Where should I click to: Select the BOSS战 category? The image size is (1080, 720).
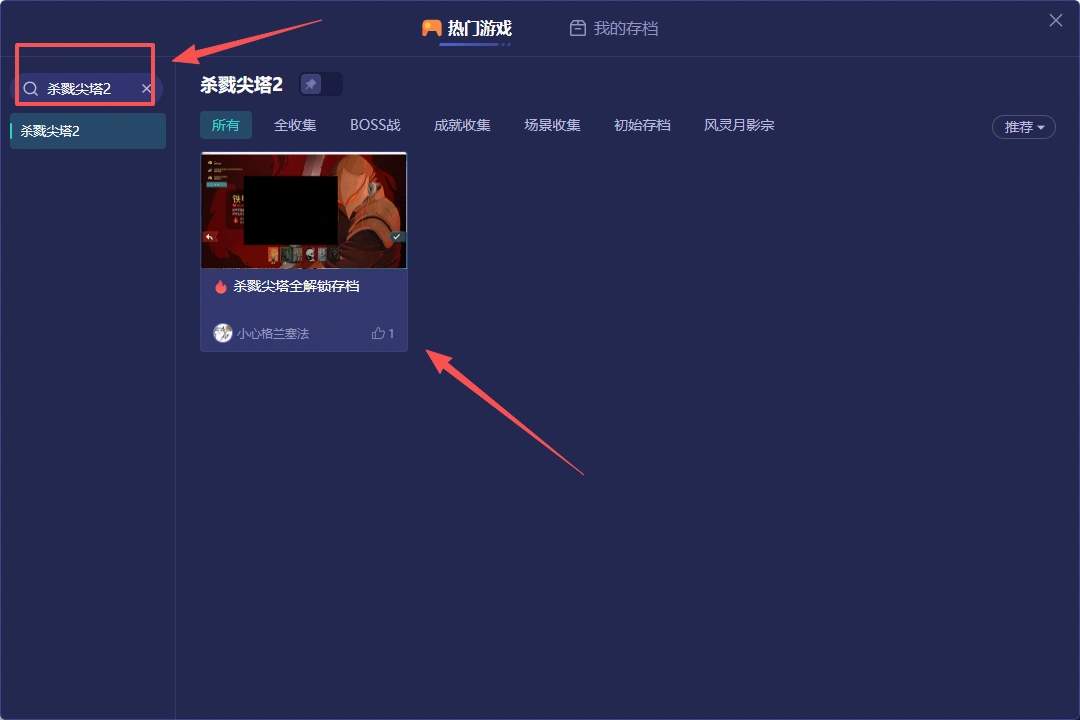click(x=375, y=125)
